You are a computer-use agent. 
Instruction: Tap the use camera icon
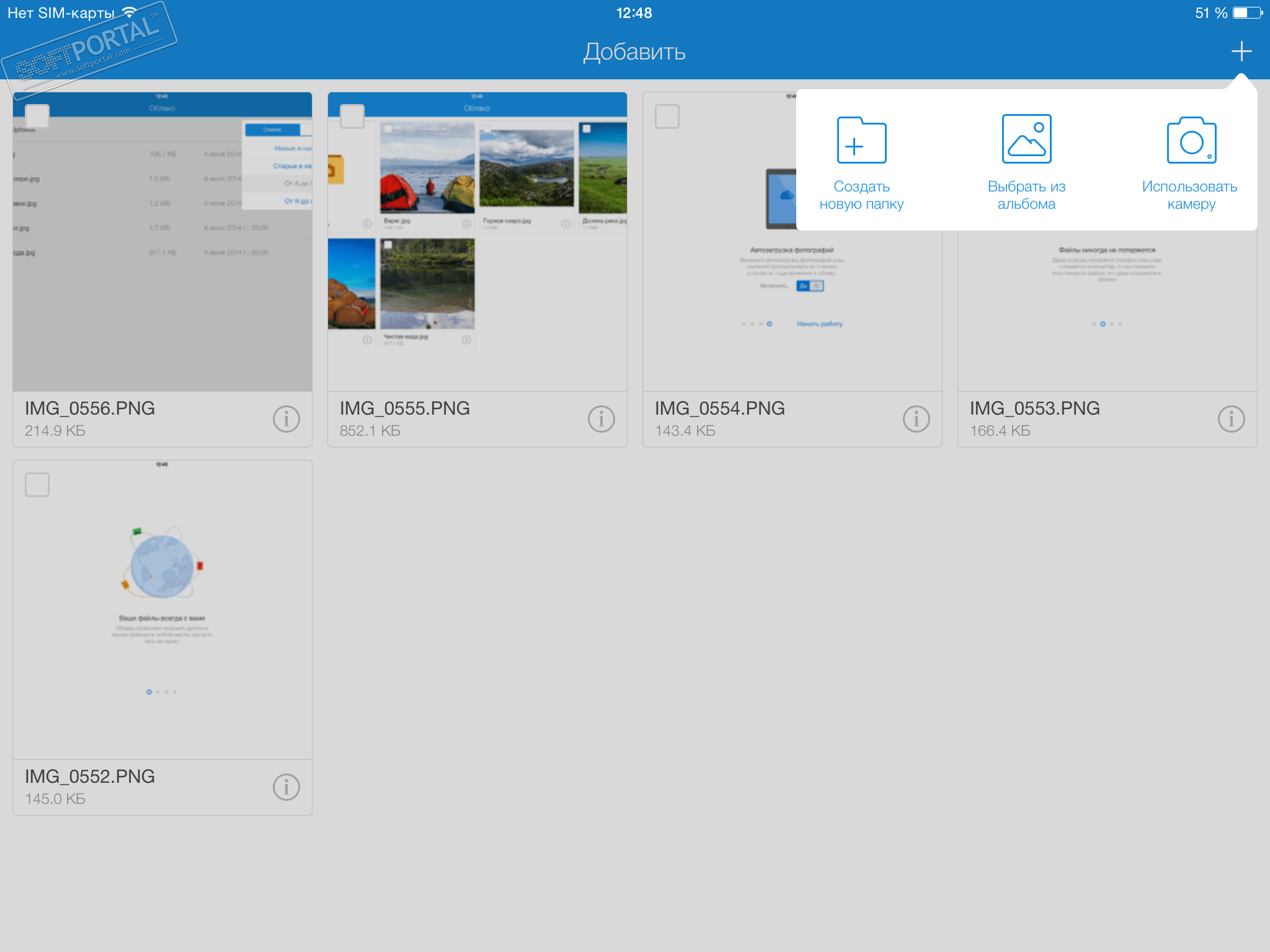click(1191, 141)
